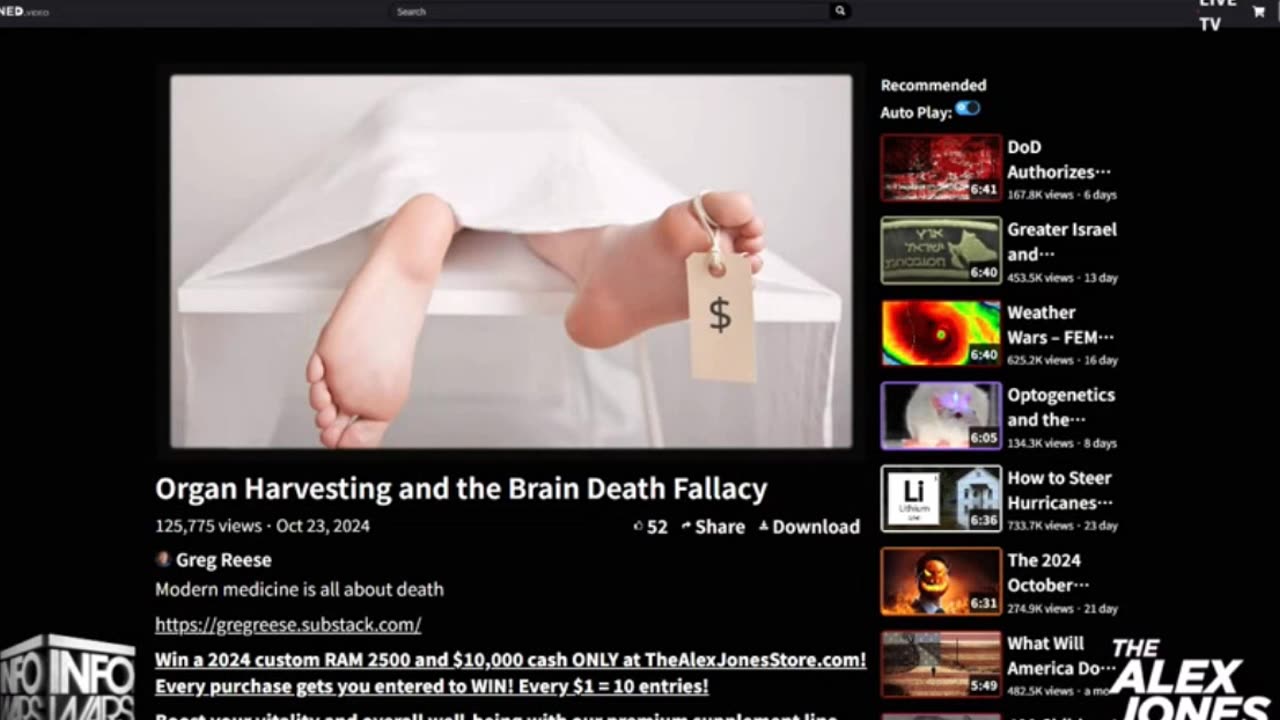Open the Weather Wars video thumbnail
The height and width of the screenshot is (720, 1280).
tap(941, 333)
